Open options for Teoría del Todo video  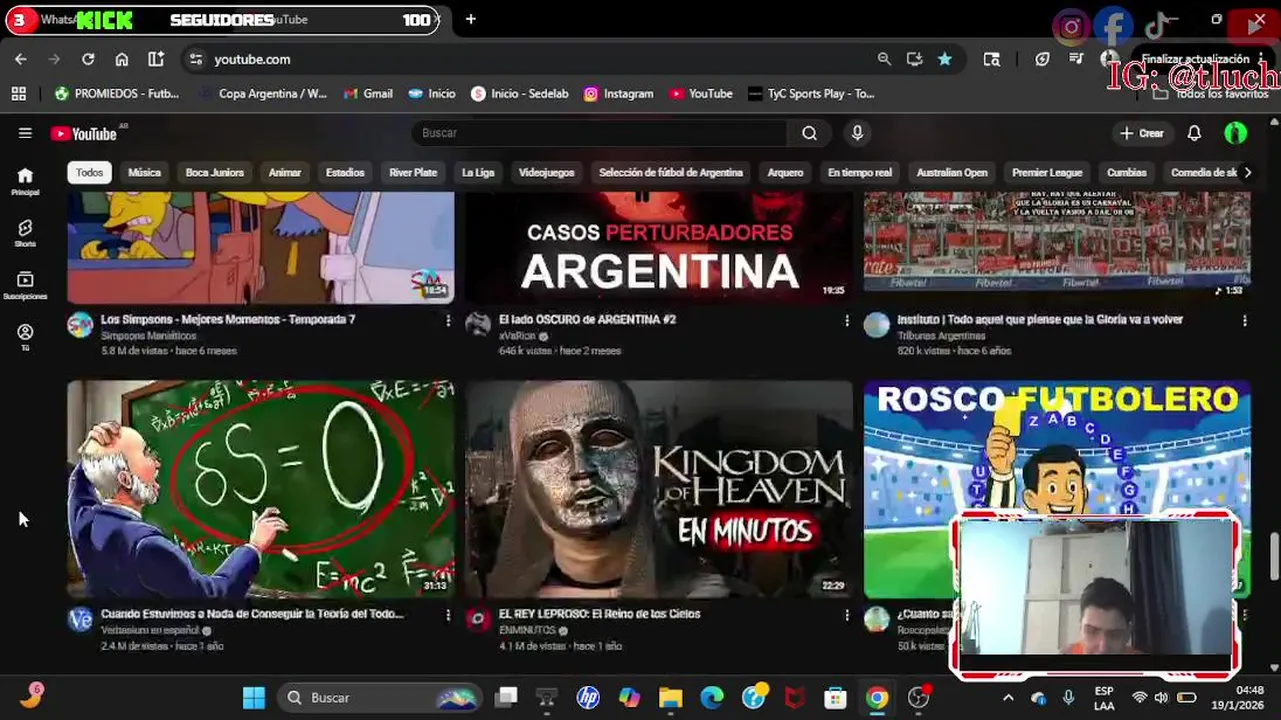pos(447,615)
